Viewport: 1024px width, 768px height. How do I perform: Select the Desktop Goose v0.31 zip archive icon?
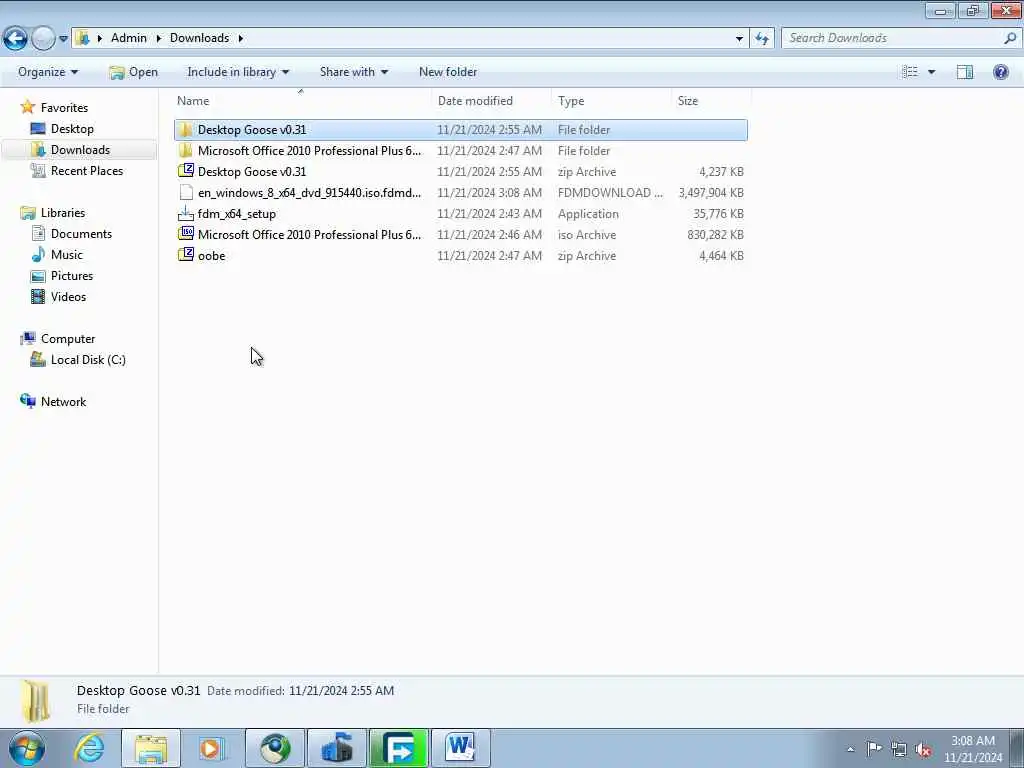click(185, 171)
